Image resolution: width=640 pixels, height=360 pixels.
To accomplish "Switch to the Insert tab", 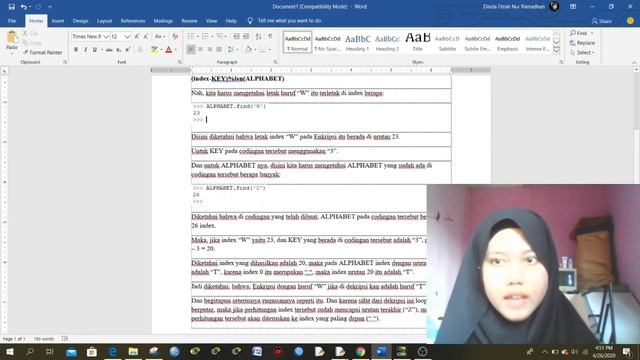I will (x=58, y=20).
